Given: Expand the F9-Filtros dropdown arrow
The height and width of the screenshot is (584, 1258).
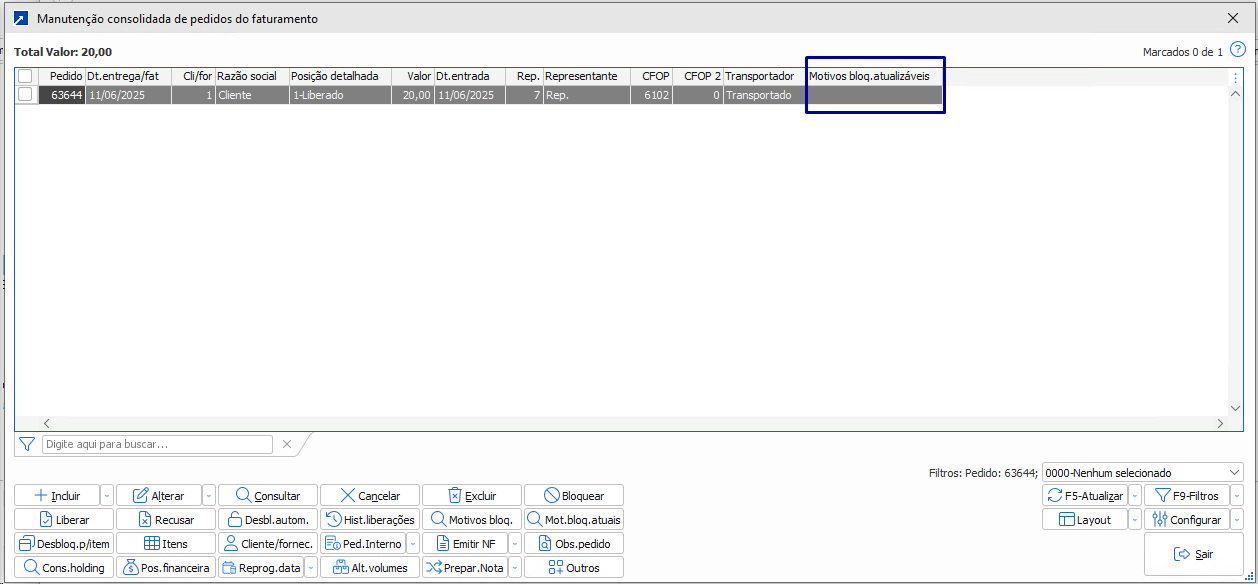Looking at the screenshot, I should point(1237,495).
